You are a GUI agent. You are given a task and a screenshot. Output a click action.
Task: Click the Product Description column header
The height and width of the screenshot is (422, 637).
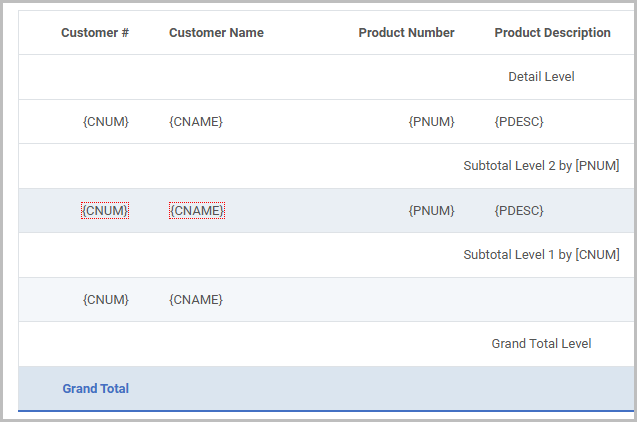pos(552,32)
